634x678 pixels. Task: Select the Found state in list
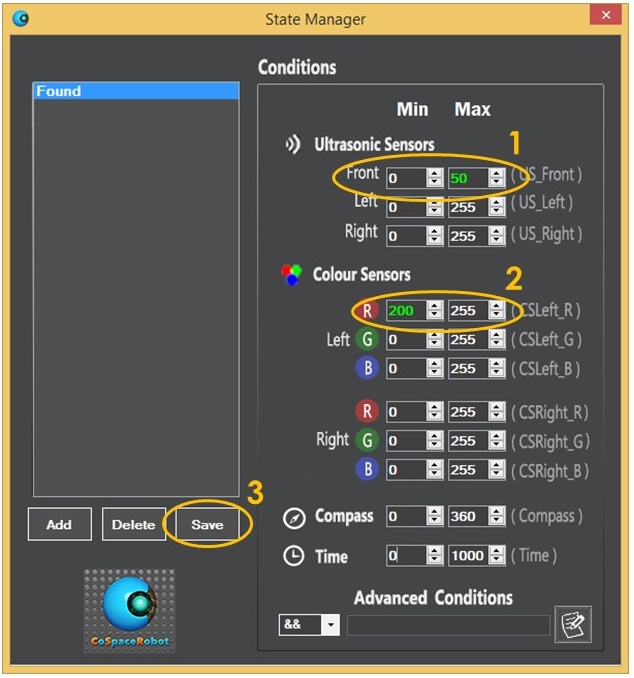point(136,91)
